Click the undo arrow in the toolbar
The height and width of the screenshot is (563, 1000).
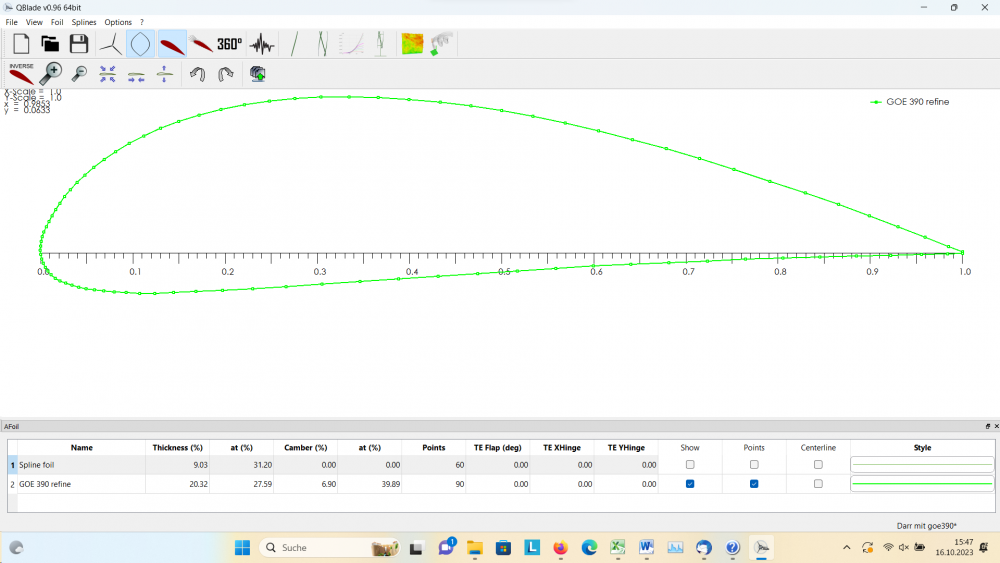(198, 73)
